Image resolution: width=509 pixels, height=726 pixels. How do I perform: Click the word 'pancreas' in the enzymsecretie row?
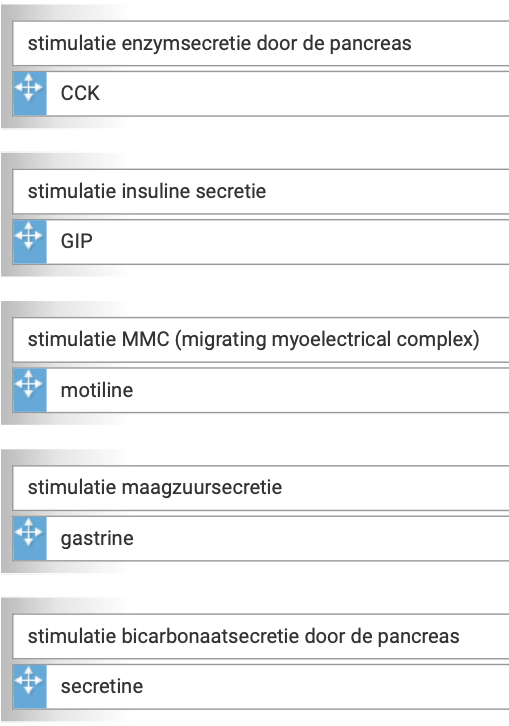[371, 44]
